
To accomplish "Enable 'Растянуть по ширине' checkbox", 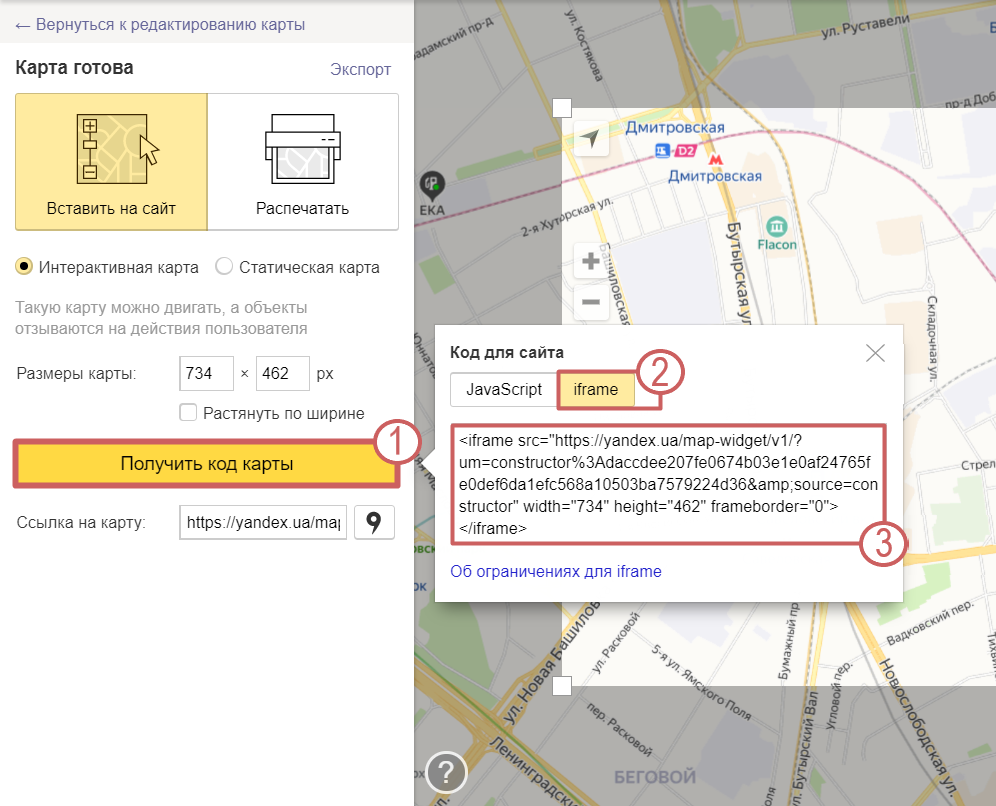I will (x=187, y=412).
